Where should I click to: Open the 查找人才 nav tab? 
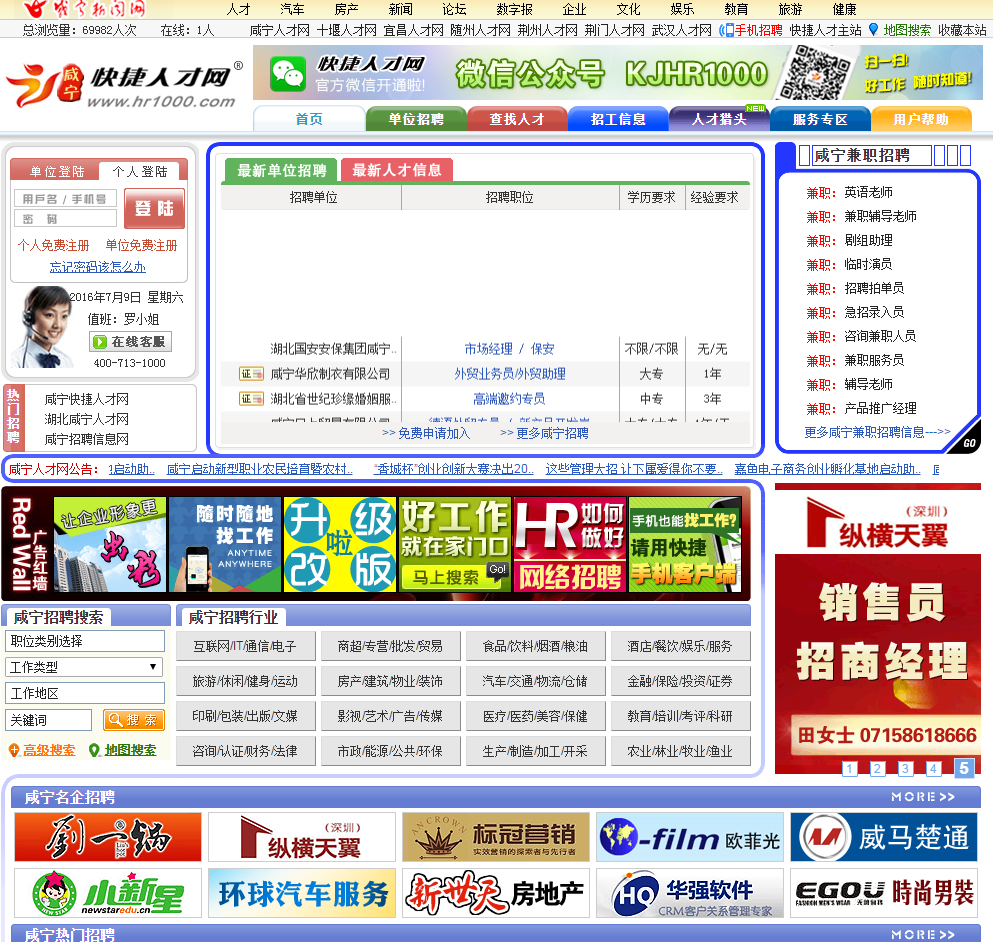pos(517,118)
